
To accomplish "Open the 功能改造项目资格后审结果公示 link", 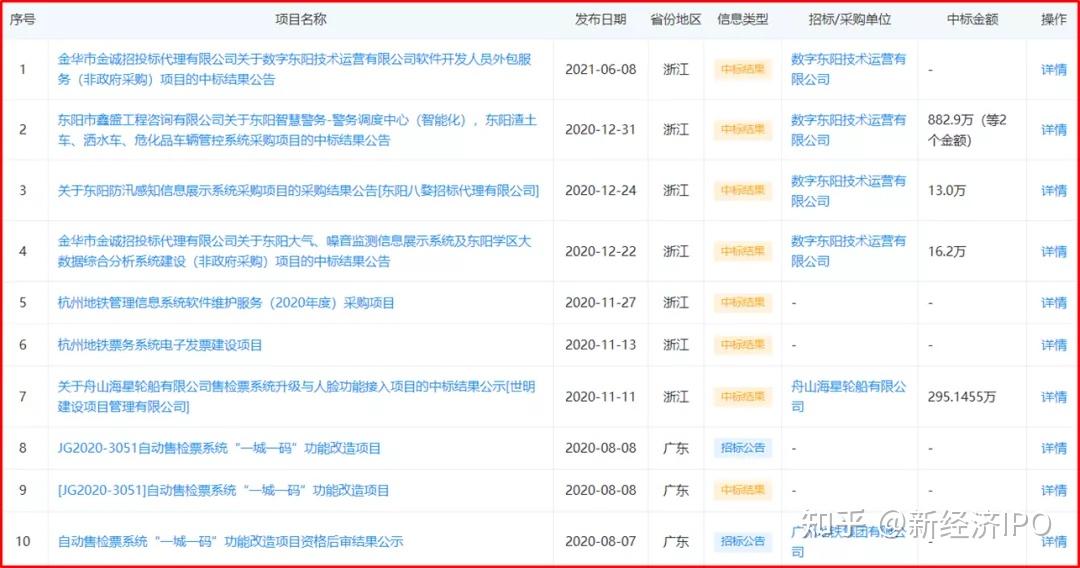I will tap(230, 542).
